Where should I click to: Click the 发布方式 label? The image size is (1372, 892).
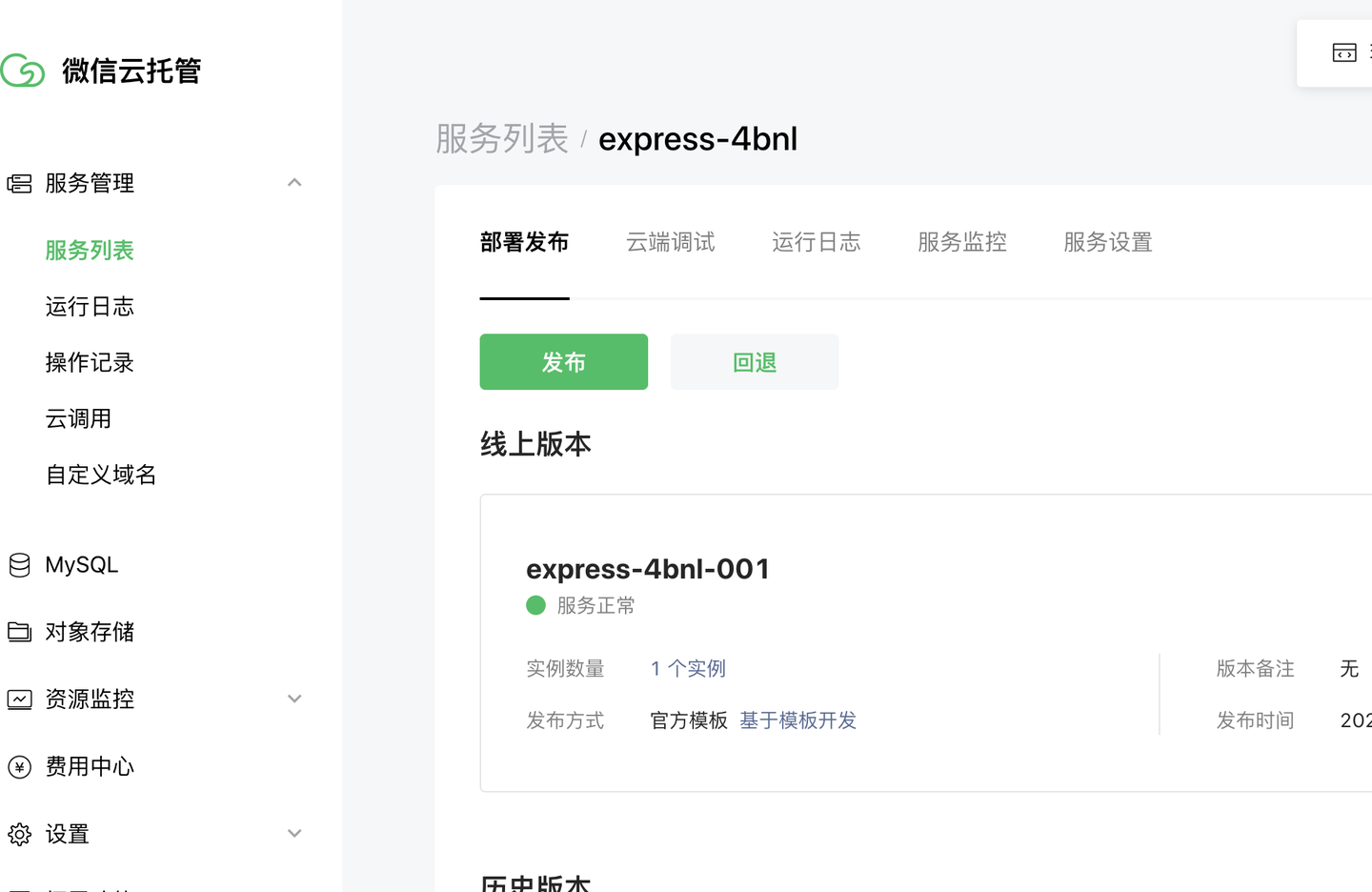click(x=565, y=720)
